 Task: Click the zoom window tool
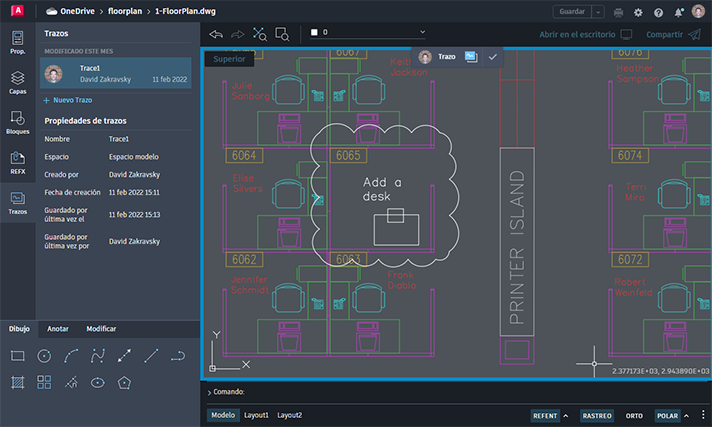point(282,34)
